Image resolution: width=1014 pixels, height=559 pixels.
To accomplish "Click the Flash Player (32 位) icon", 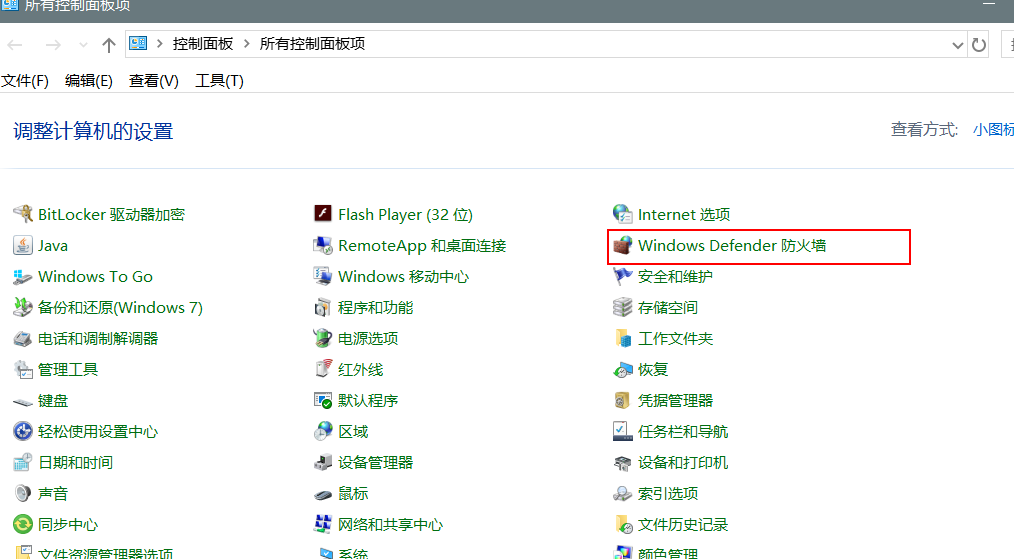I will point(323,214).
